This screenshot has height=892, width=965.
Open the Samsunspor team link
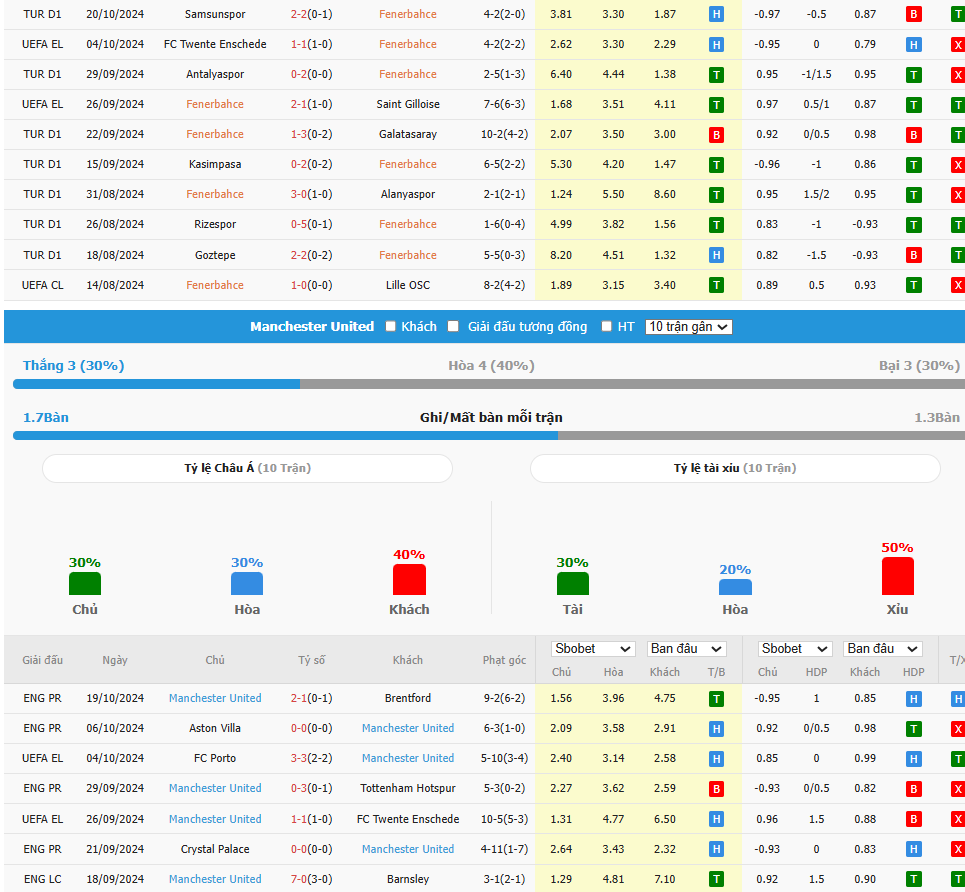click(215, 14)
